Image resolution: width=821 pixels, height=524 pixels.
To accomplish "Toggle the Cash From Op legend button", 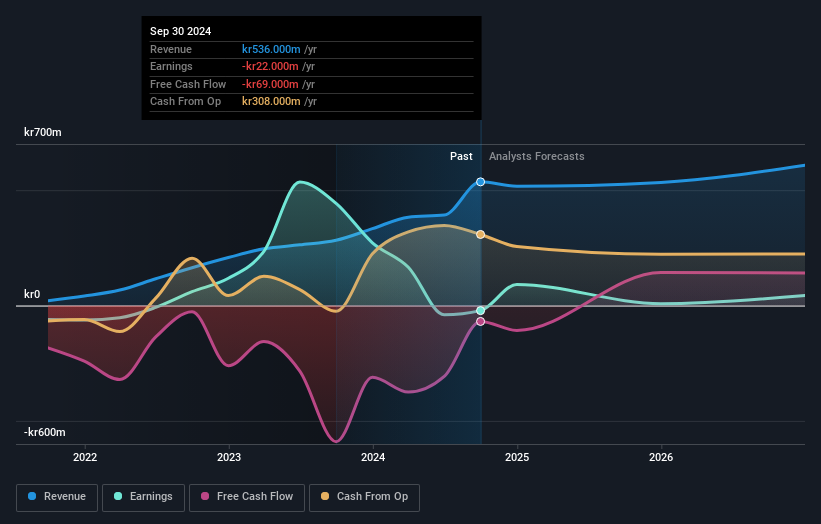I will click(x=364, y=497).
